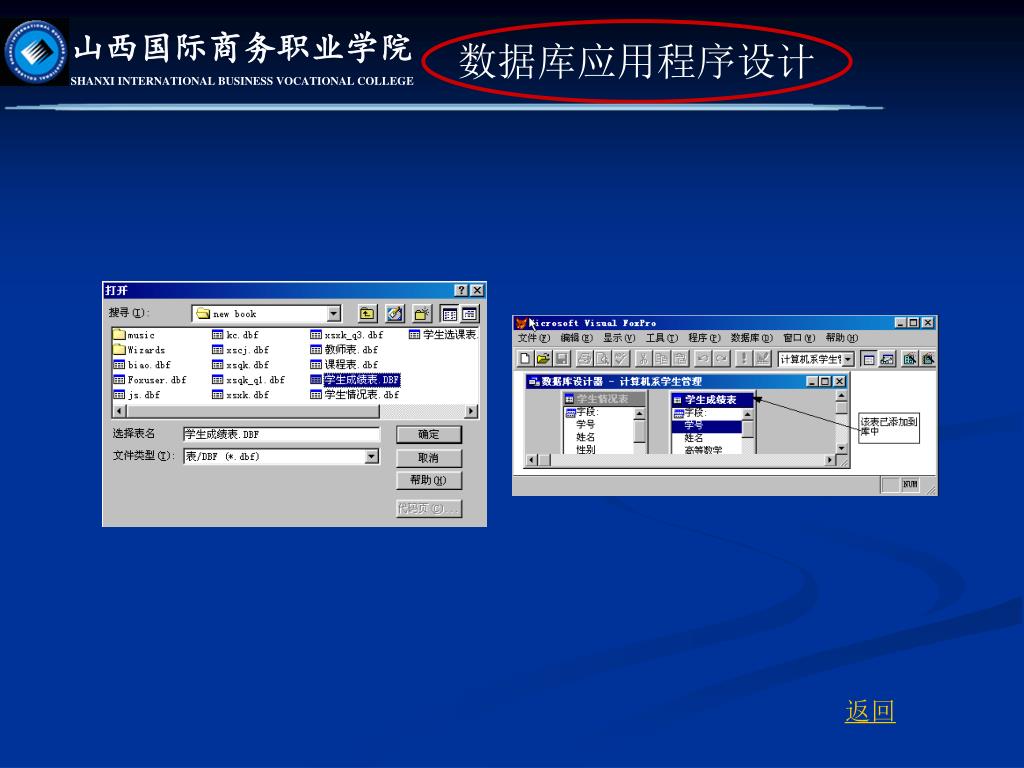Viewport: 1024px width, 768px height.
Task: Click the Paste icon in FoxPro toolbar
Action: point(680,359)
